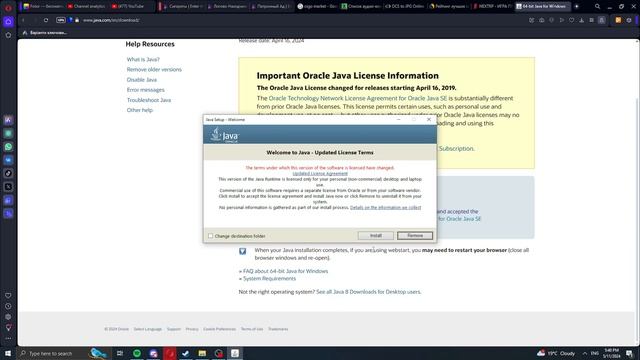Open the Troubleshoot Java link
Viewport: 640px width, 360px height.
pos(149,100)
